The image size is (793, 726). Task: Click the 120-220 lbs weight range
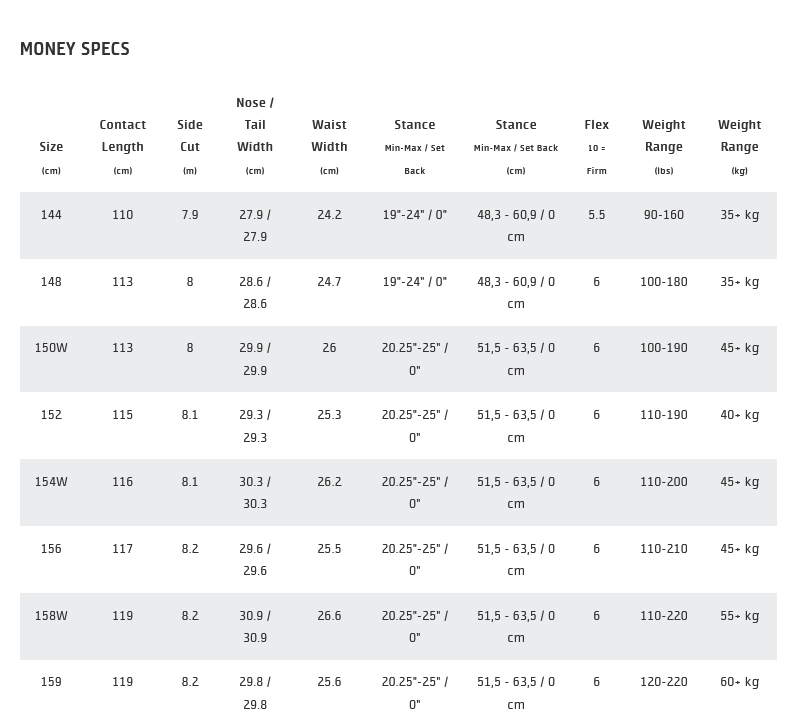[664, 682]
